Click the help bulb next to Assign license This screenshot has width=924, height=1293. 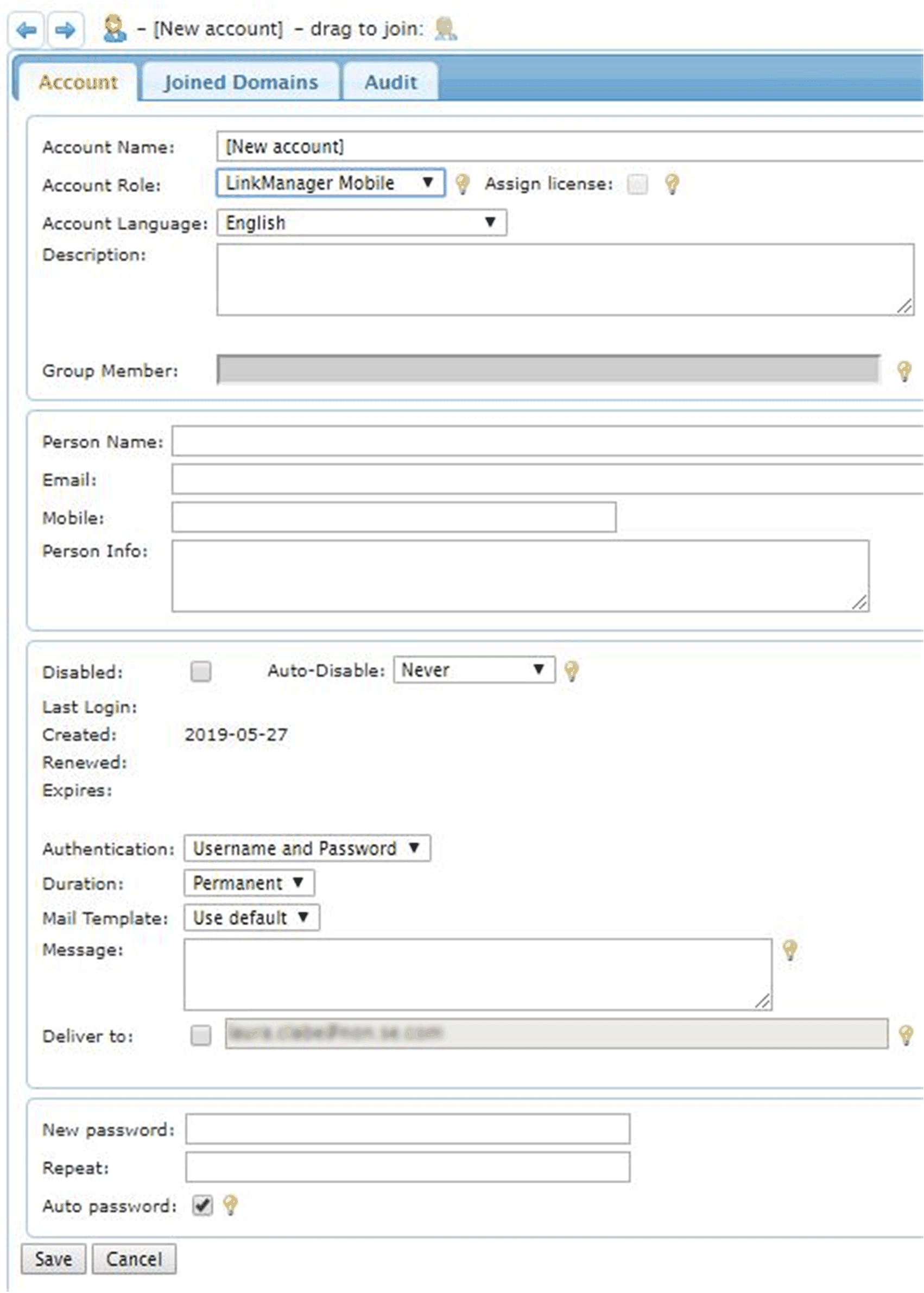pos(672,184)
